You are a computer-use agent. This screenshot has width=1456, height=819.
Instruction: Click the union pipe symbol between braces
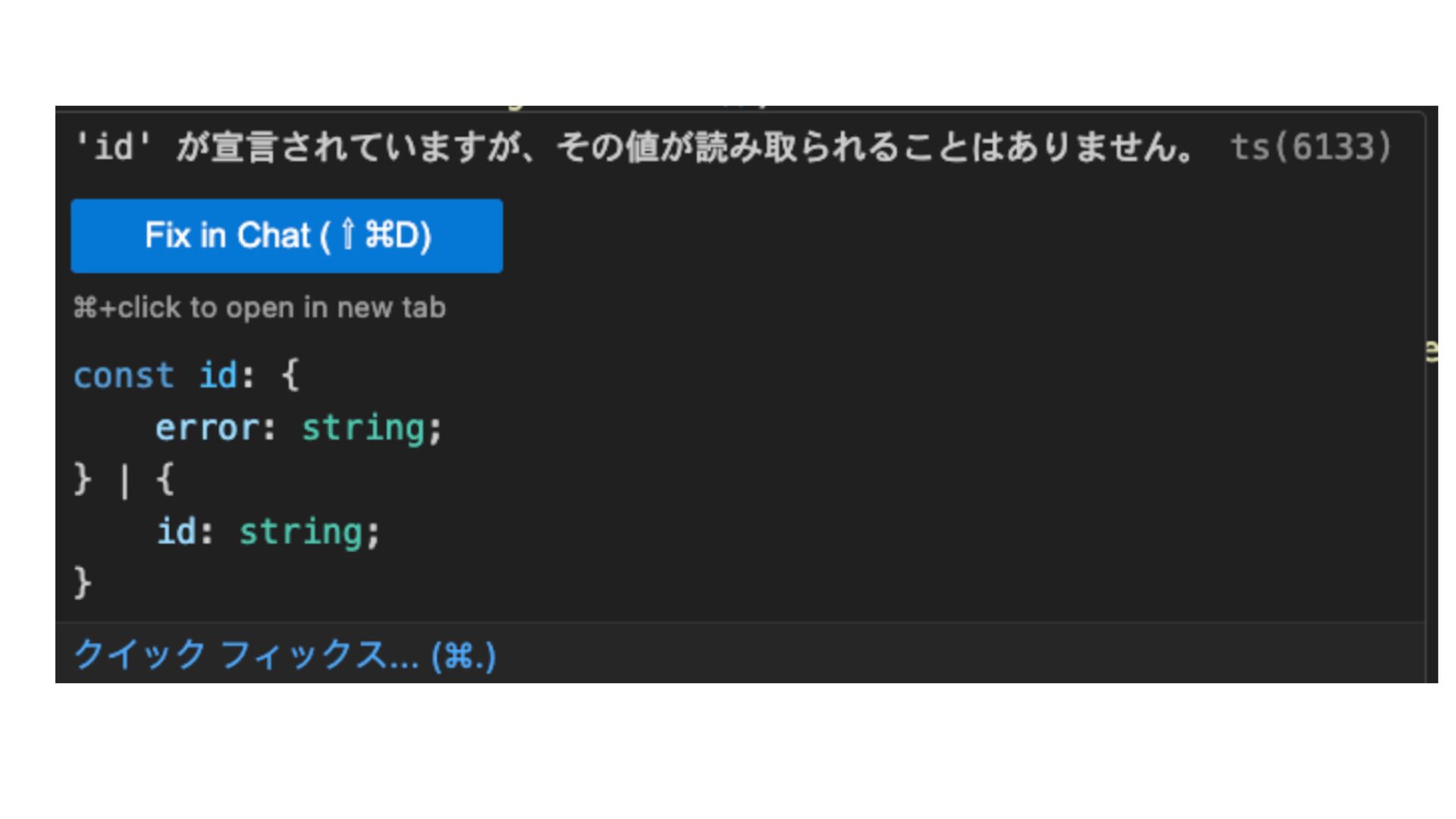pyautogui.click(x=124, y=481)
